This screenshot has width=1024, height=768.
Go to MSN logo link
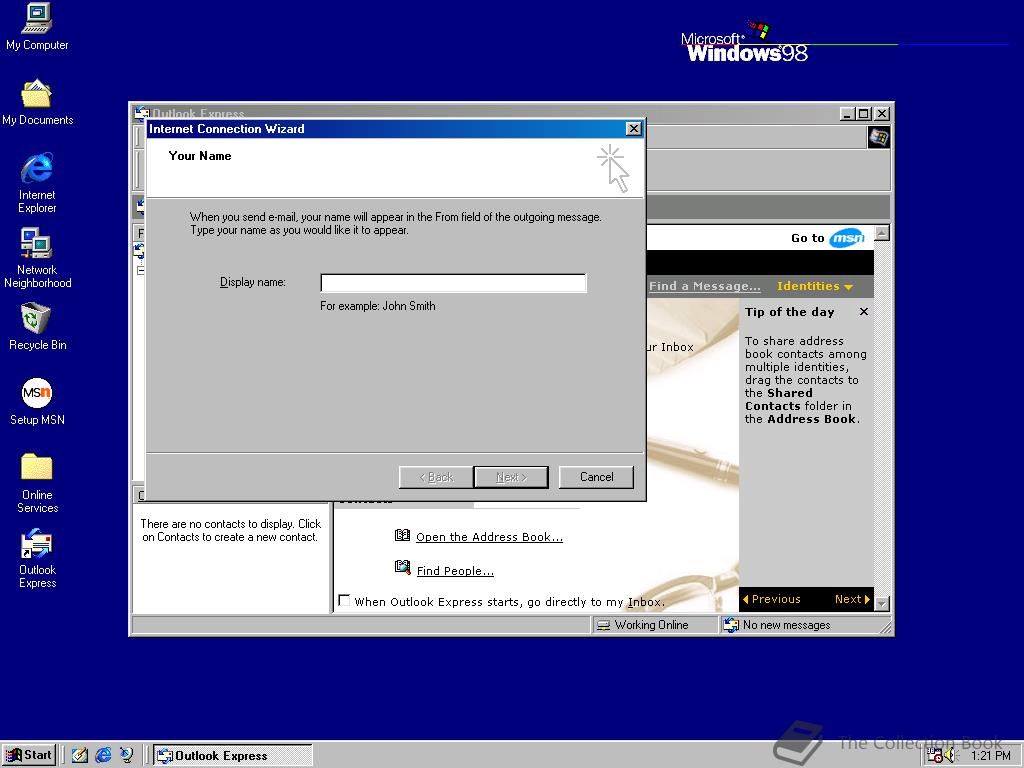(847, 238)
